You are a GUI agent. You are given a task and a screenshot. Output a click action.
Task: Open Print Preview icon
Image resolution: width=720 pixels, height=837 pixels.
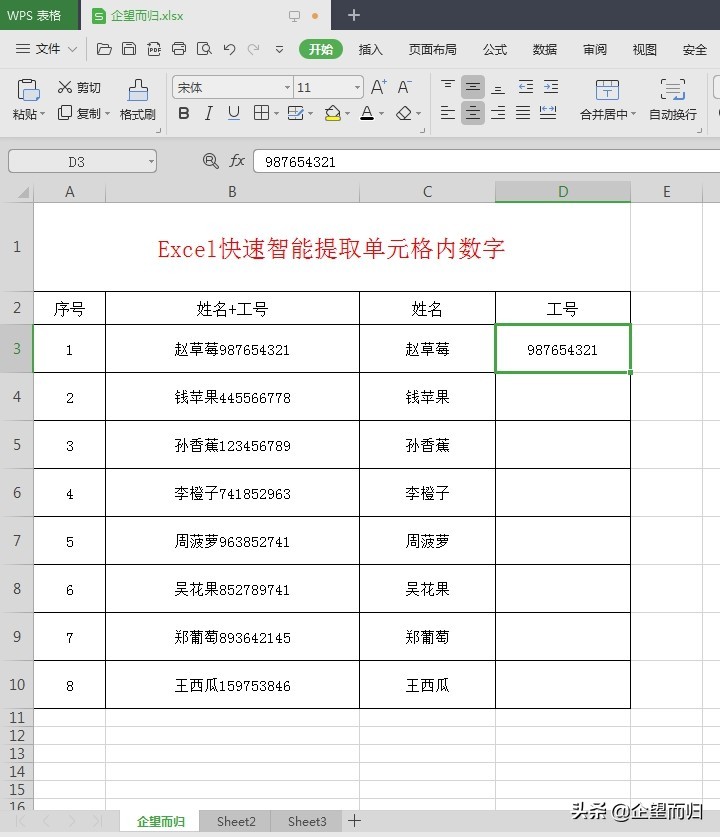tap(204, 49)
